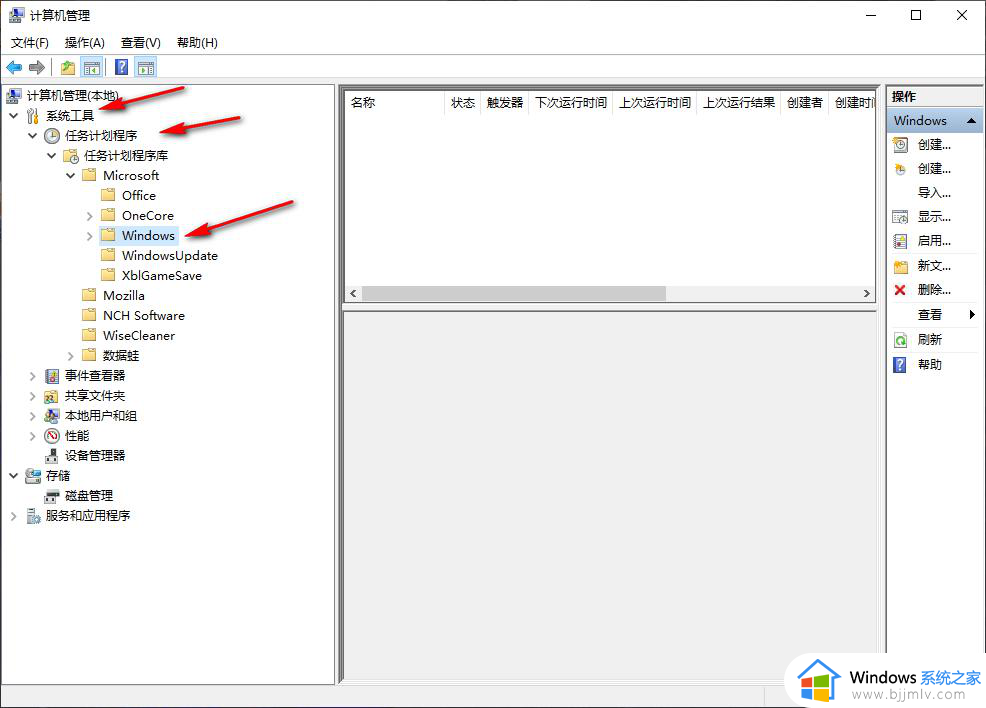Collapse the Microsoft folder node

pos(70,176)
